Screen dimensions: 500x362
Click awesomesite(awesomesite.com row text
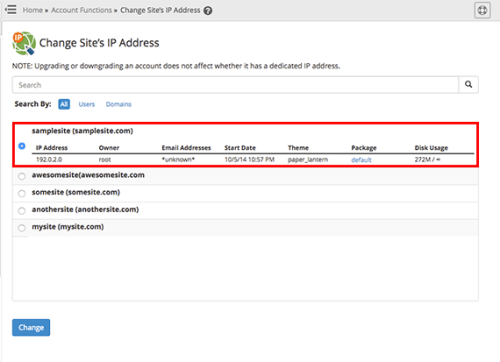click(88, 175)
